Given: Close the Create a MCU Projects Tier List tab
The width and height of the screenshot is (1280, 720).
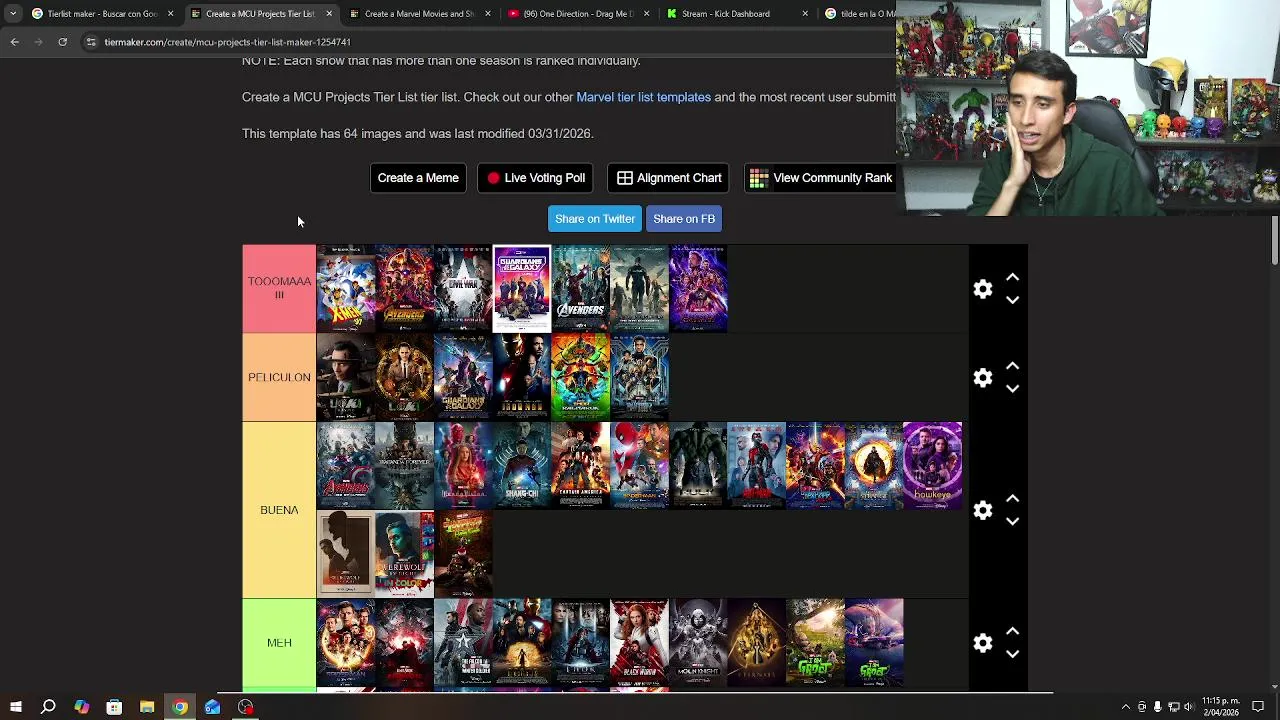Looking at the screenshot, I should coord(329,14).
